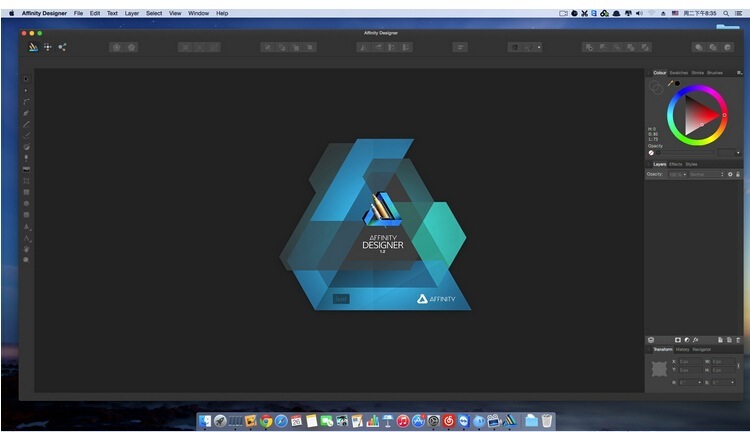Select the Pencil tool

26,124
